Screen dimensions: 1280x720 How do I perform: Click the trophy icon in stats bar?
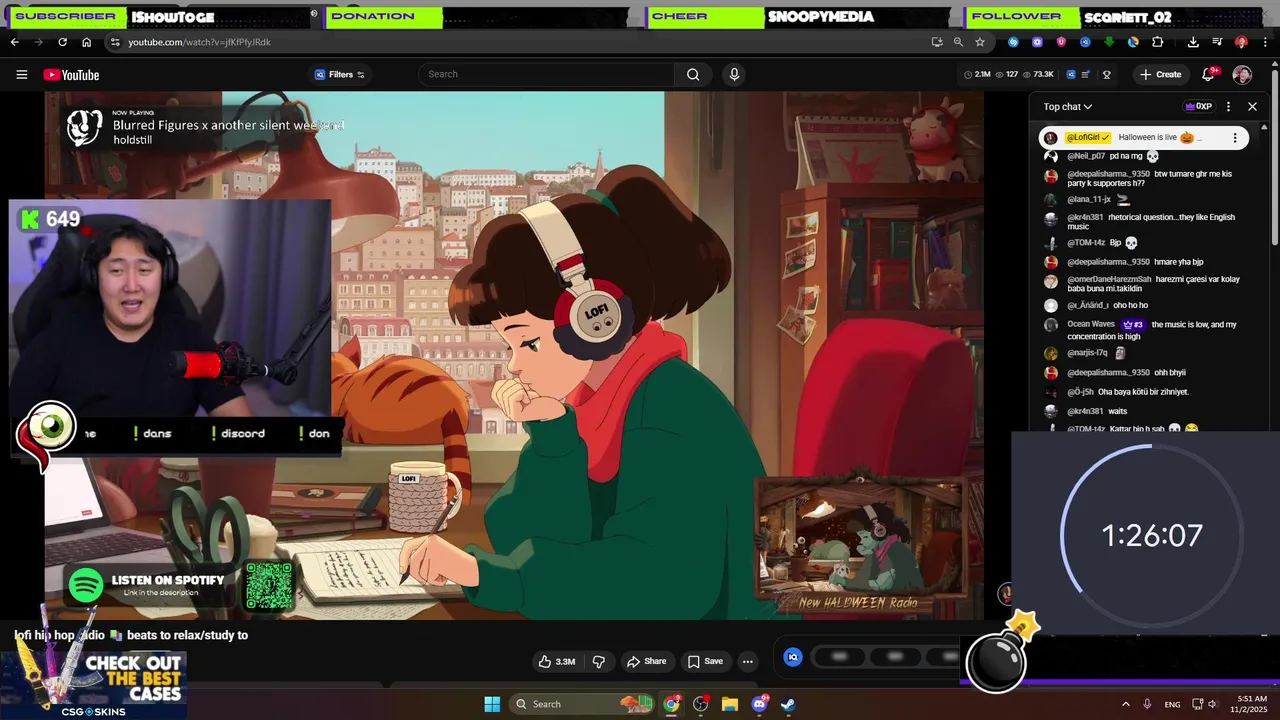click(1106, 74)
